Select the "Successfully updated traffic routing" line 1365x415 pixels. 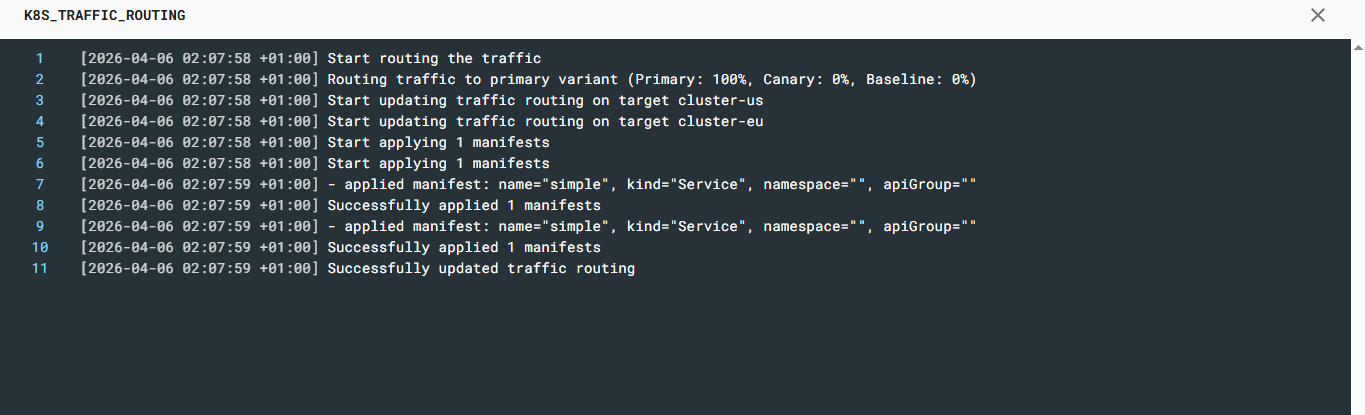click(x=481, y=268)
